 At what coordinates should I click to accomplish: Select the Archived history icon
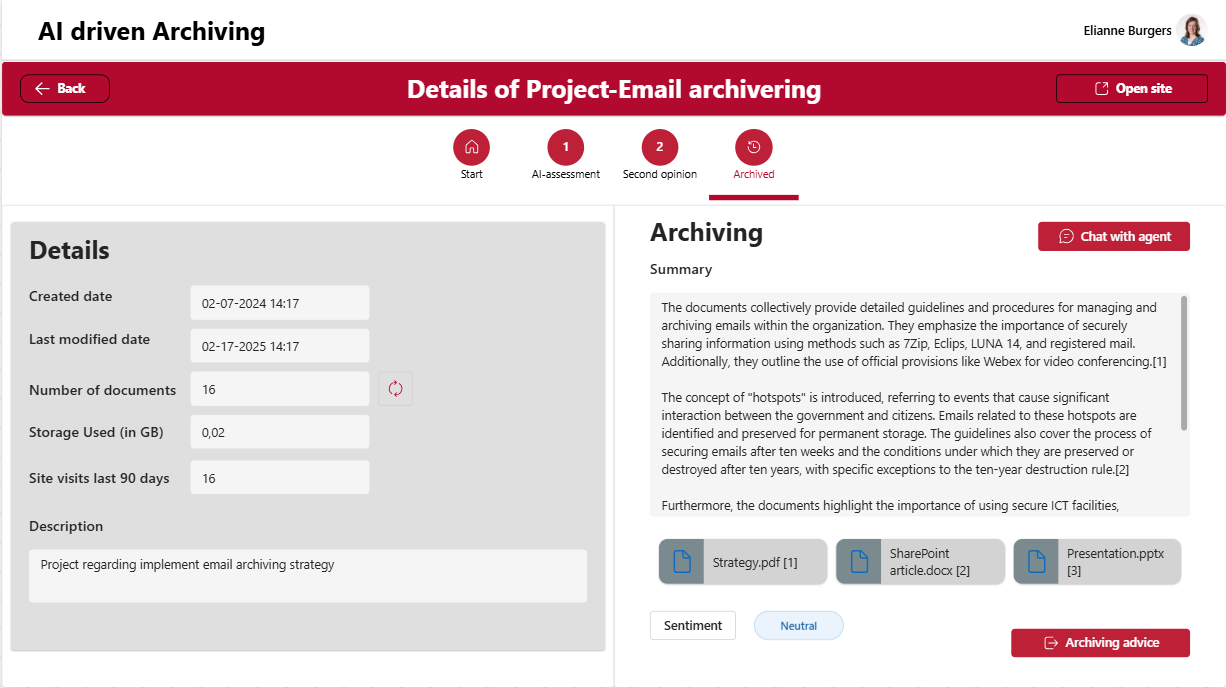coord(753,147)
